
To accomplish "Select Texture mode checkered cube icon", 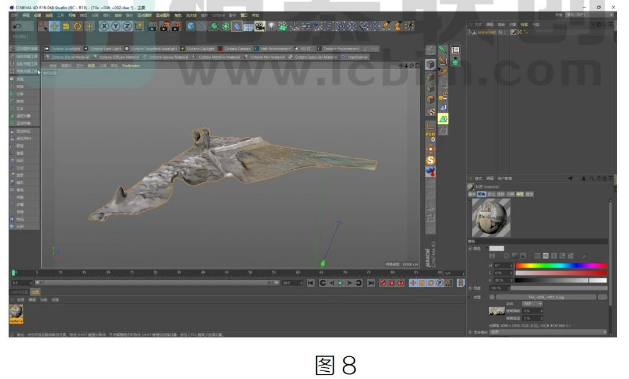I will [430, 111].
